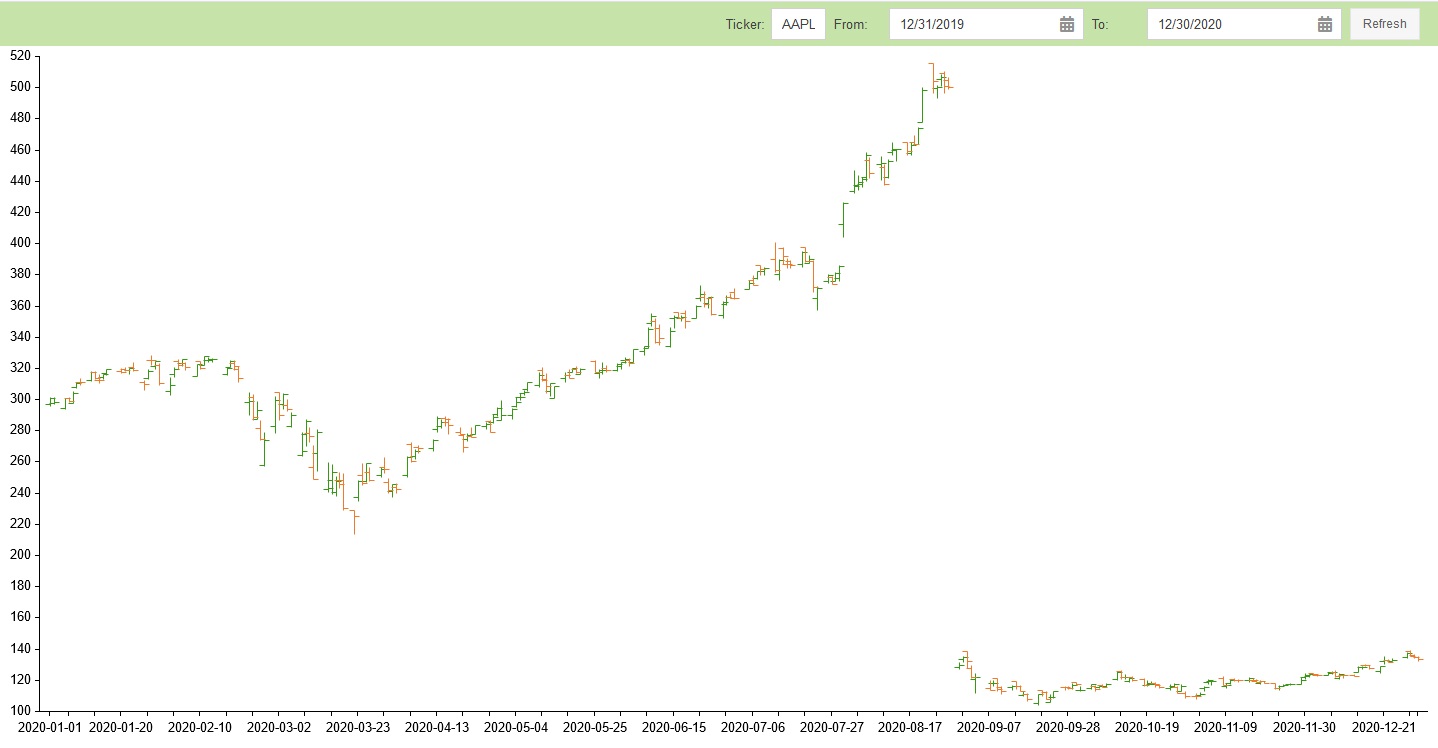Click the x-axis date 2020-03-02

point(279,727)
